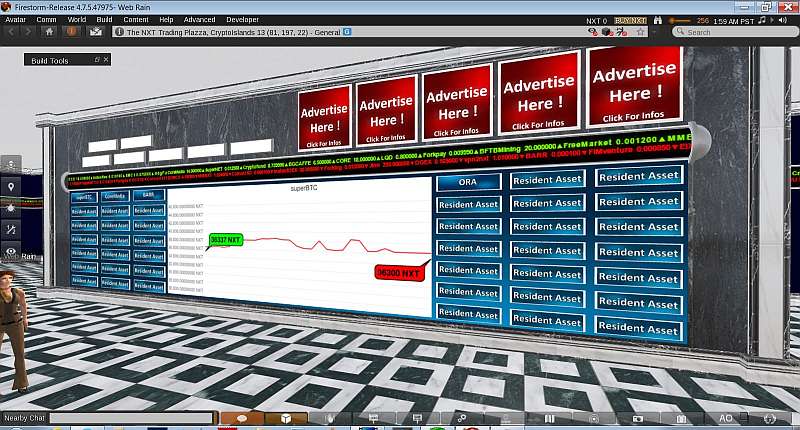This screenshot has height=430, width=800.
Task: Open the Avatar menu
Action: pos(15,20)
